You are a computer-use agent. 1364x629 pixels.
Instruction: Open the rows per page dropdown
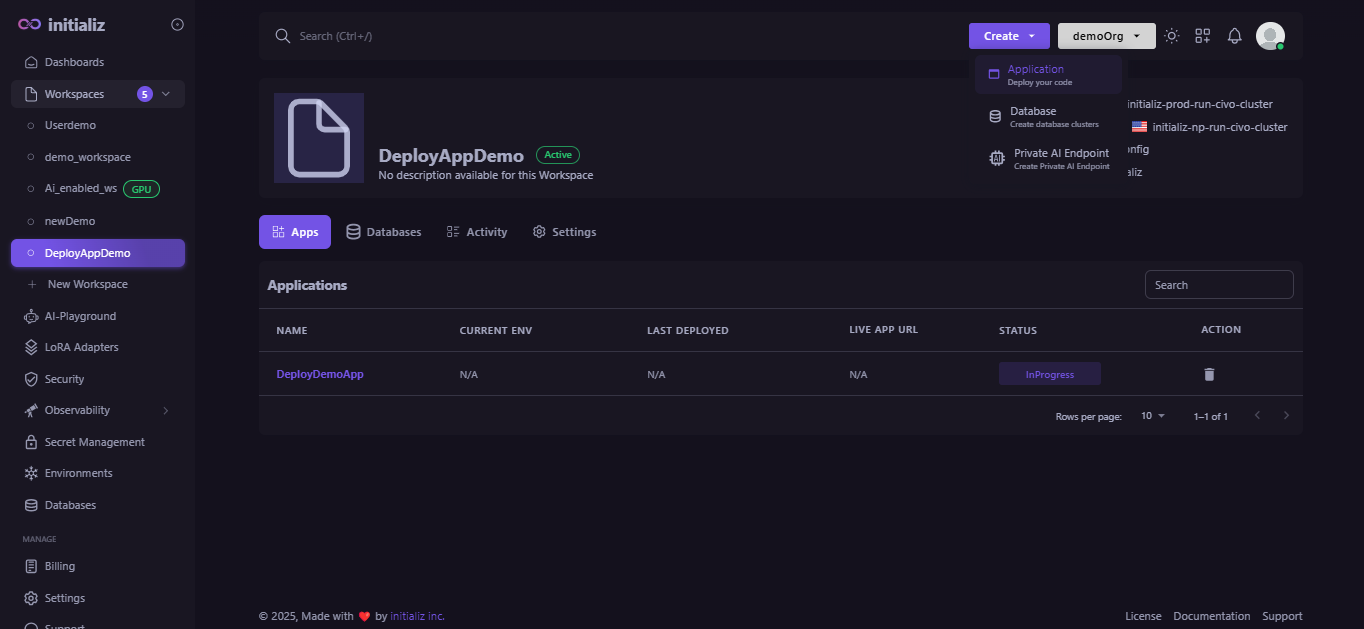point(1153,416)
